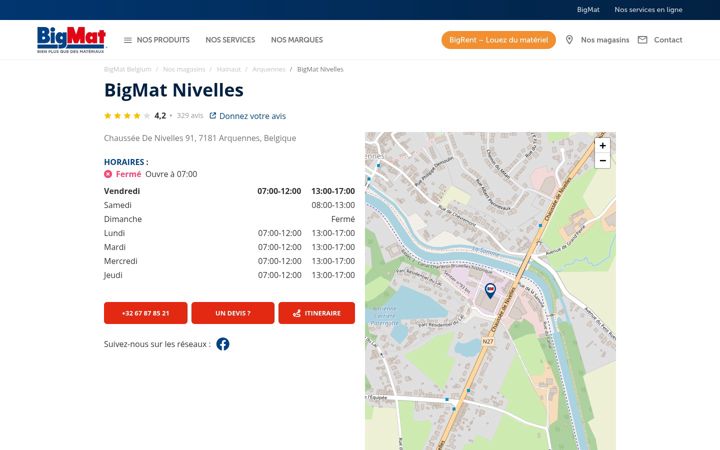Click the BigMat link in top bar
This screenshot has height=450, width=720.
(588, 10)
